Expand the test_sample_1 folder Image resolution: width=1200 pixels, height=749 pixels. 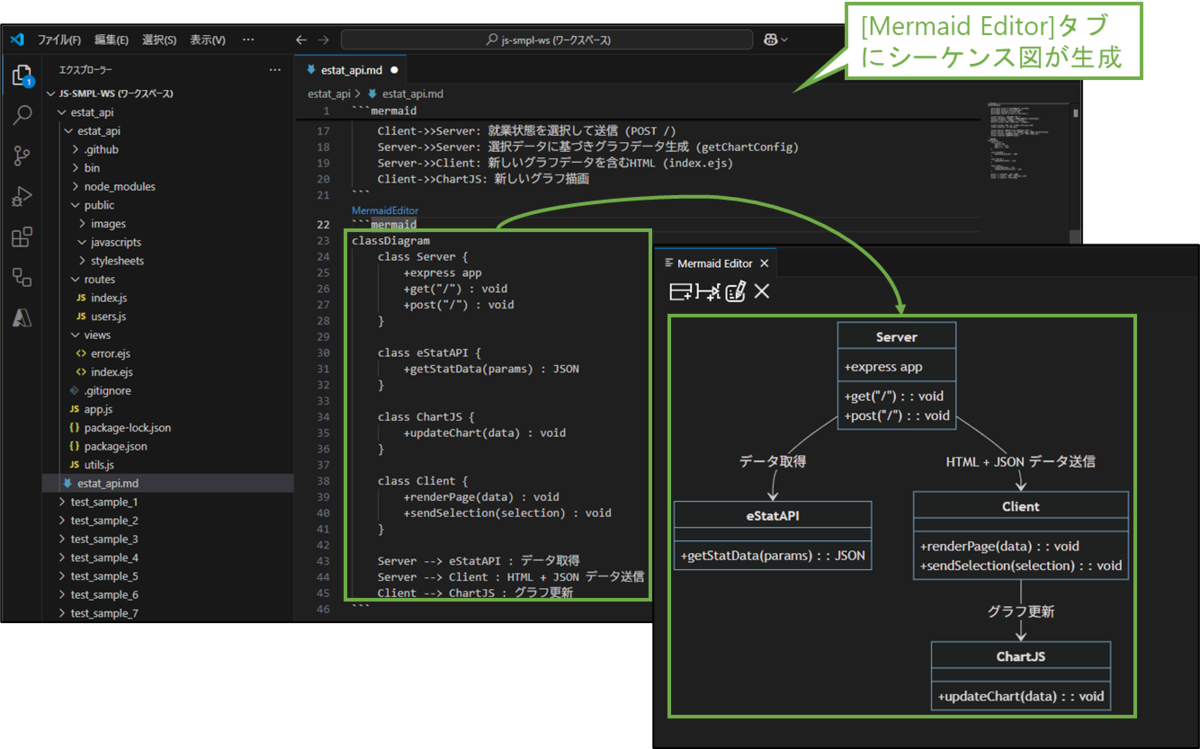coord(166,502)
